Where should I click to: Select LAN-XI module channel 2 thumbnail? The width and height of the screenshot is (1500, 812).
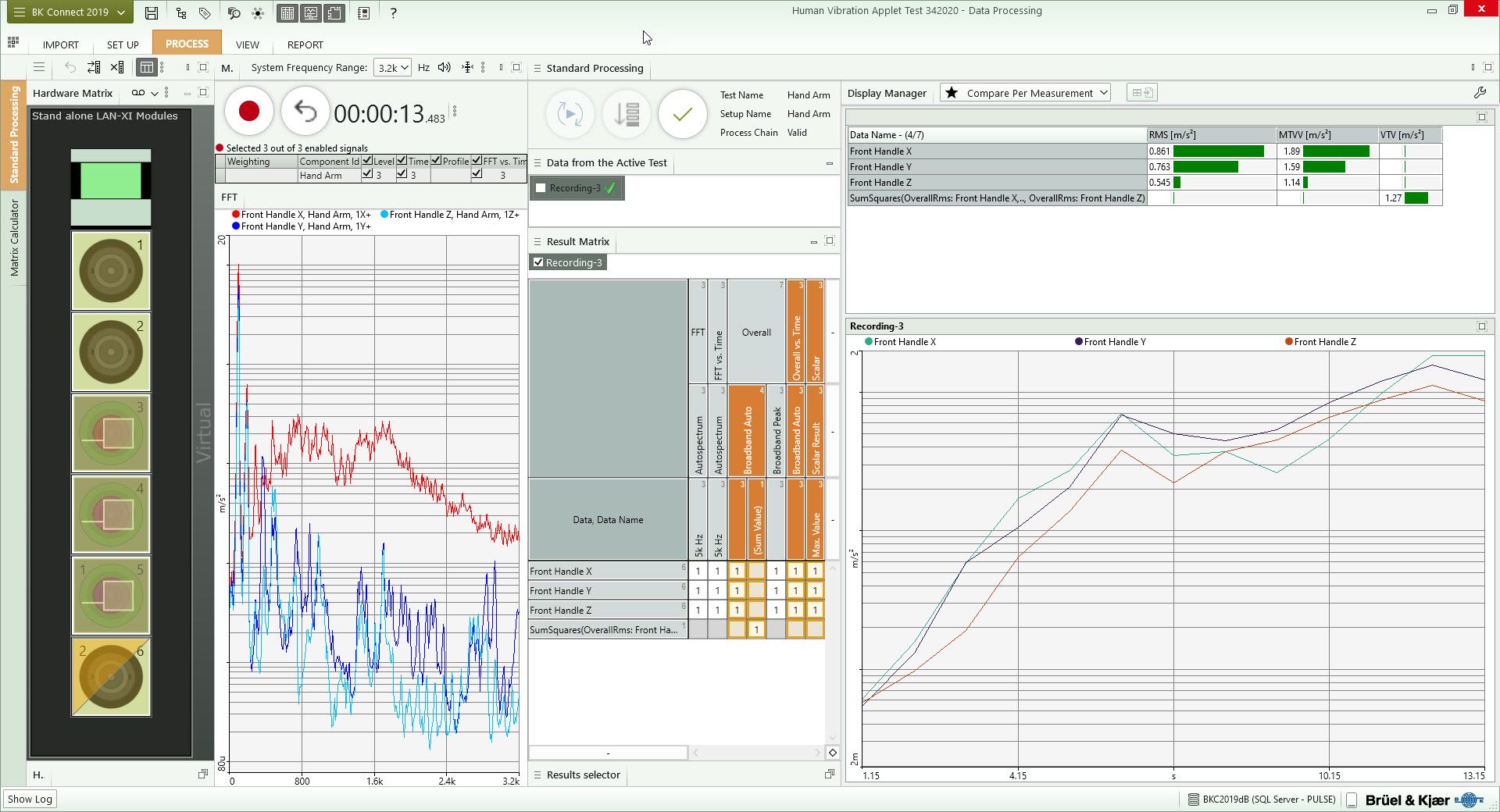point(111,352)
